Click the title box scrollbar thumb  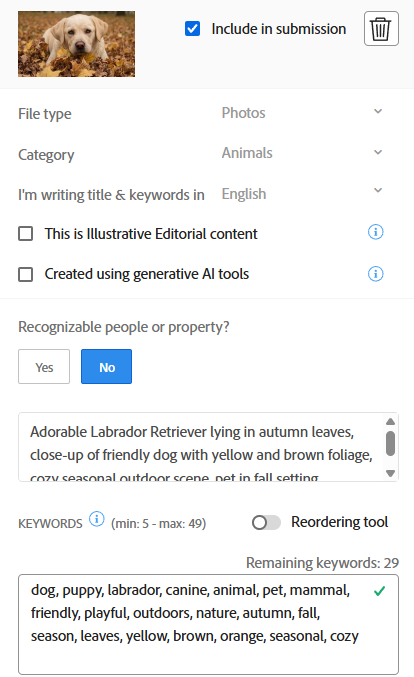(x=391, y=443)
